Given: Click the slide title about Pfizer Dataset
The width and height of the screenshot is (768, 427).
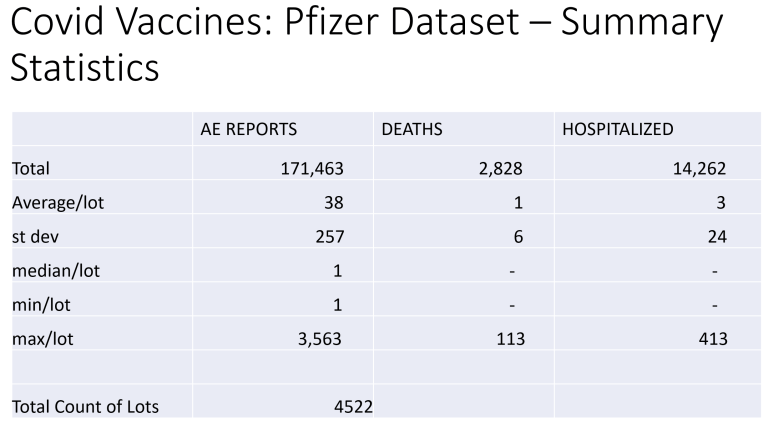Looking at the screenshot, I should tap(365, 45).
